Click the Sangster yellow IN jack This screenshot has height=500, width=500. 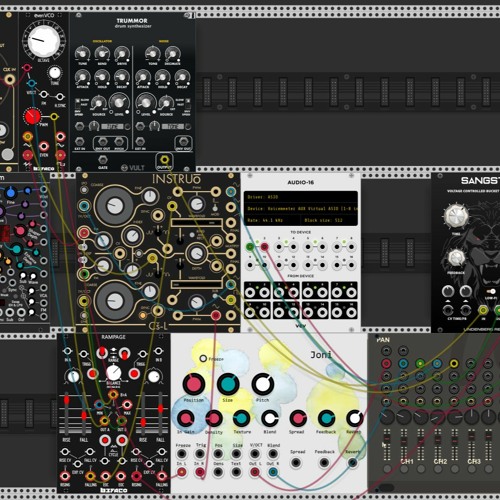click(483, 310)
